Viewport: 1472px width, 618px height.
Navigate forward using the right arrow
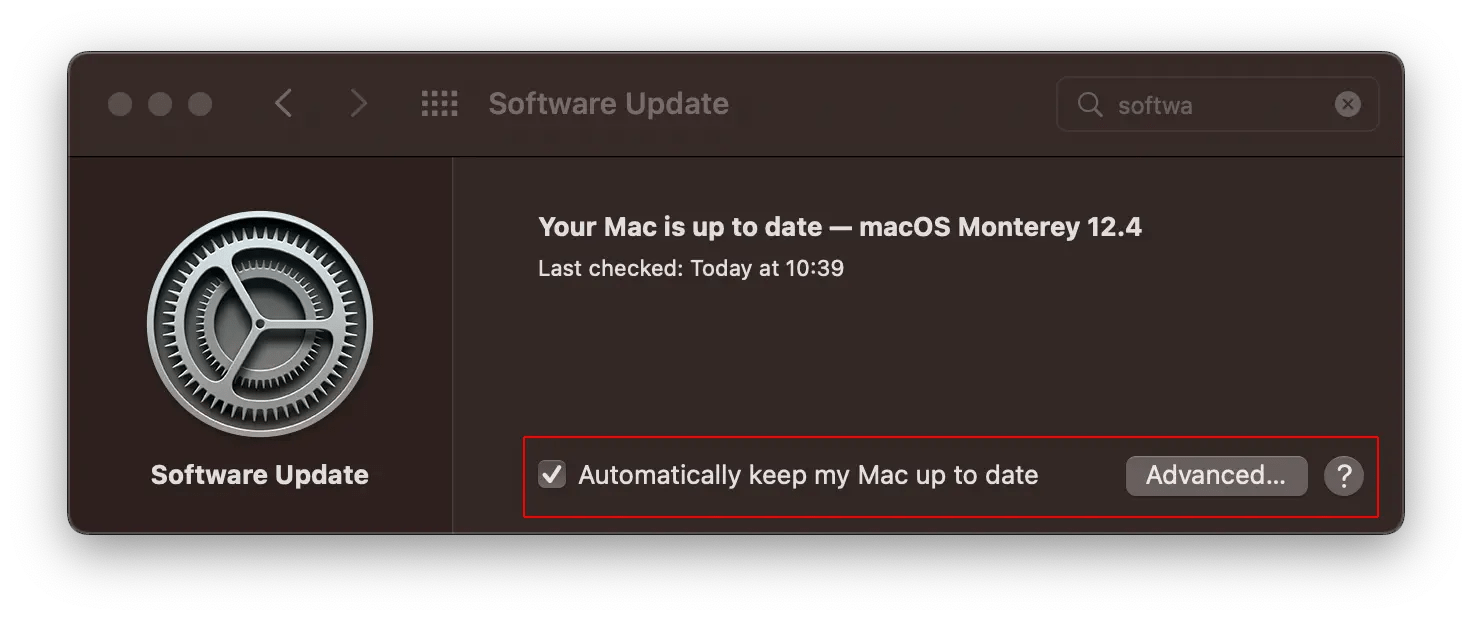[359, 103]
